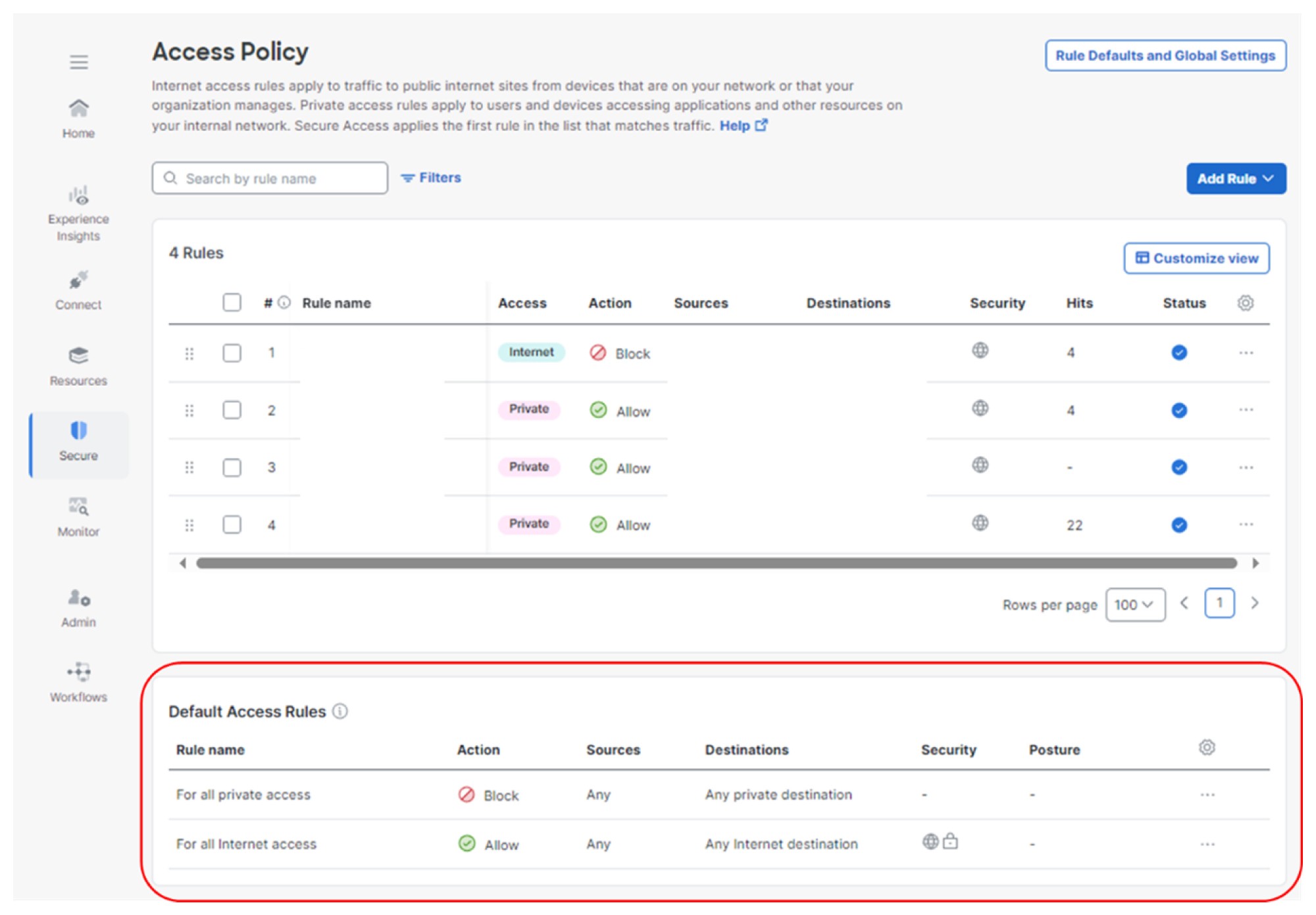Screen dimensions: 1316x915
Task: Open the hamburger navigation menu
Action: [x=79, y=62]
